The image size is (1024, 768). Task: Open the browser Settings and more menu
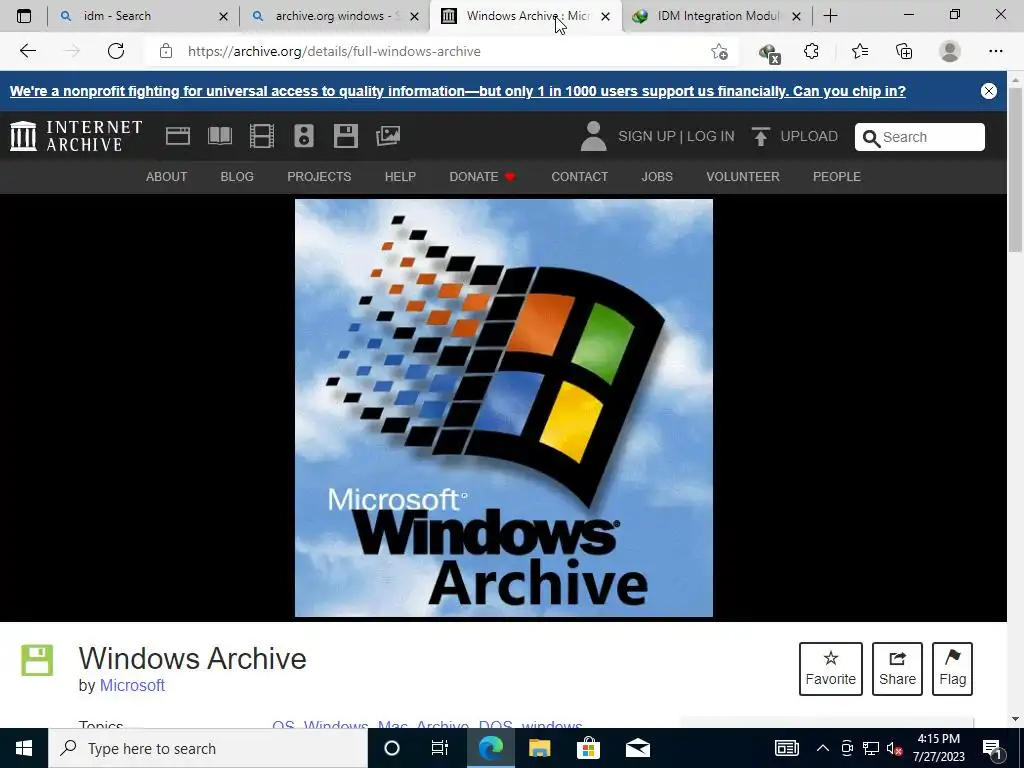995,51
